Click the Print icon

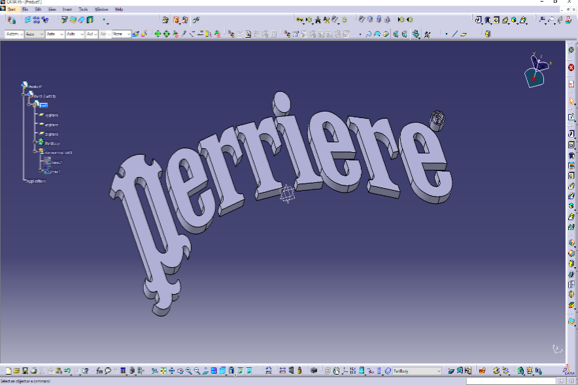[34, 371]
